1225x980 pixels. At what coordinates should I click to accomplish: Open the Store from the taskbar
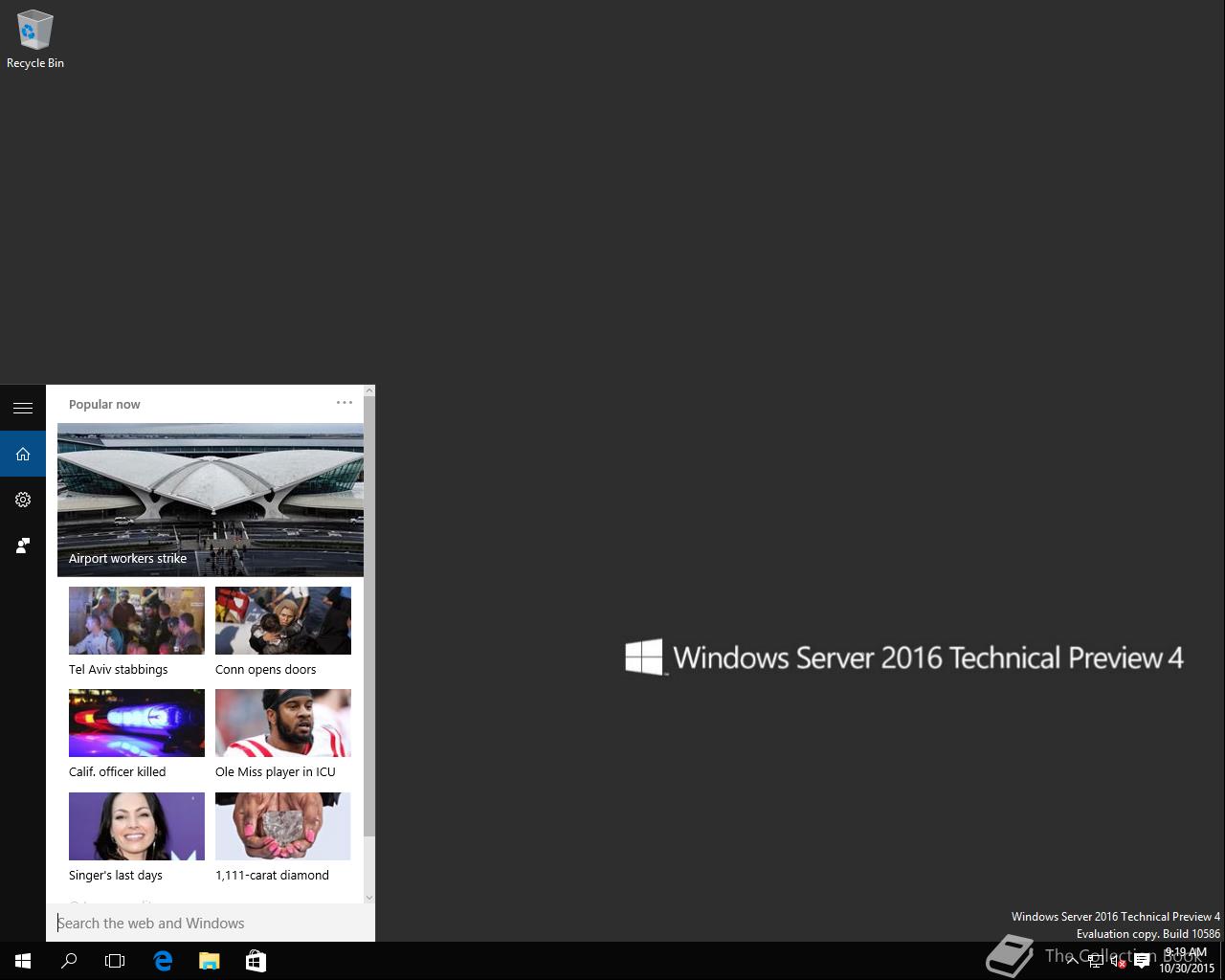(x=256, y=961)
